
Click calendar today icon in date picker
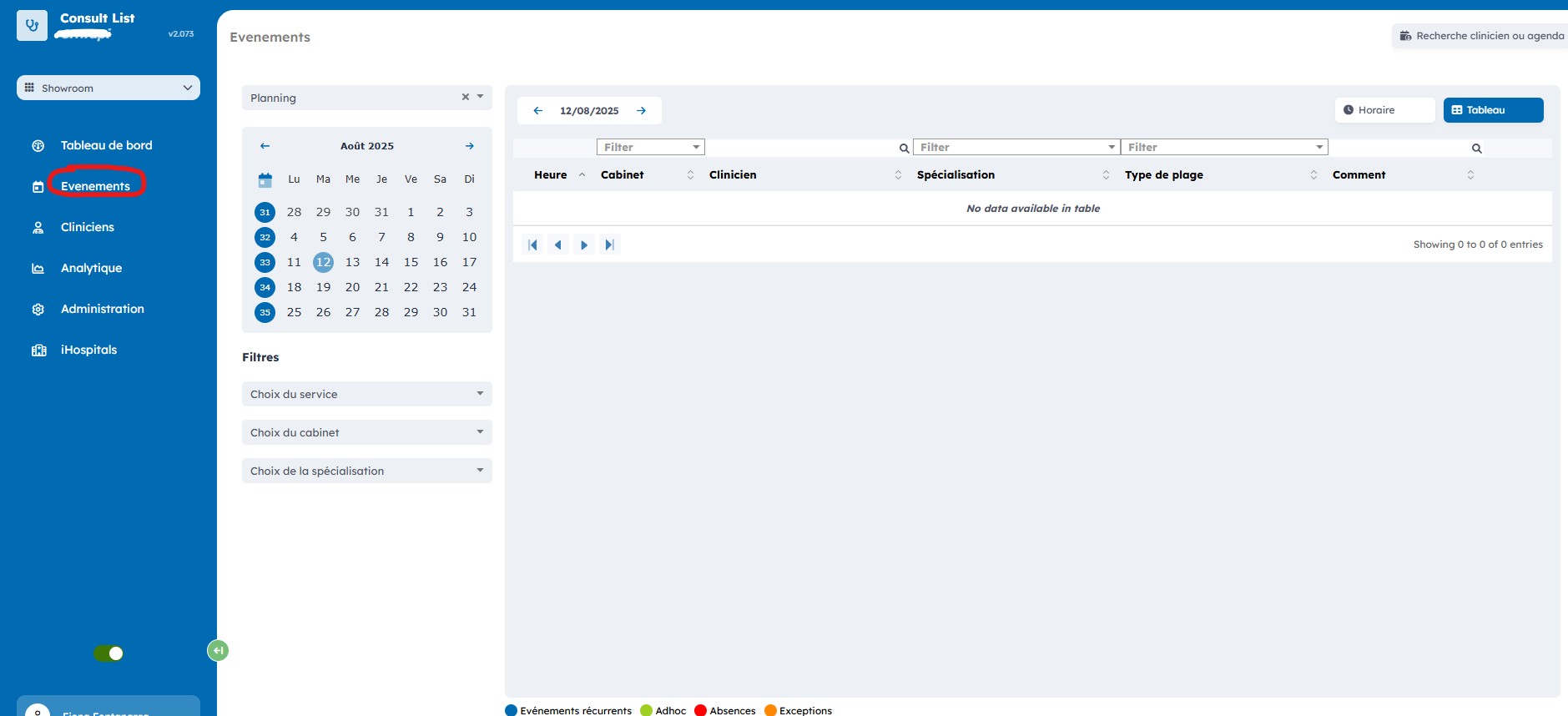(x=265, y=179)
